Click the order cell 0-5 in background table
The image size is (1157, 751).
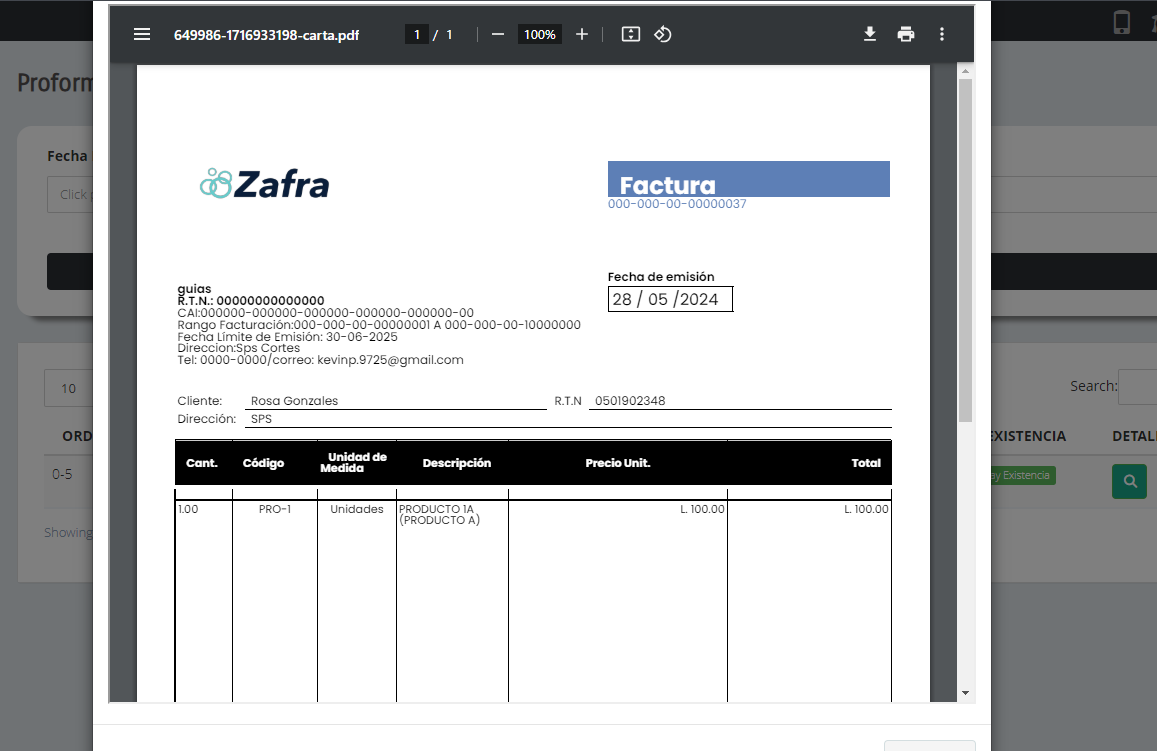62,474
